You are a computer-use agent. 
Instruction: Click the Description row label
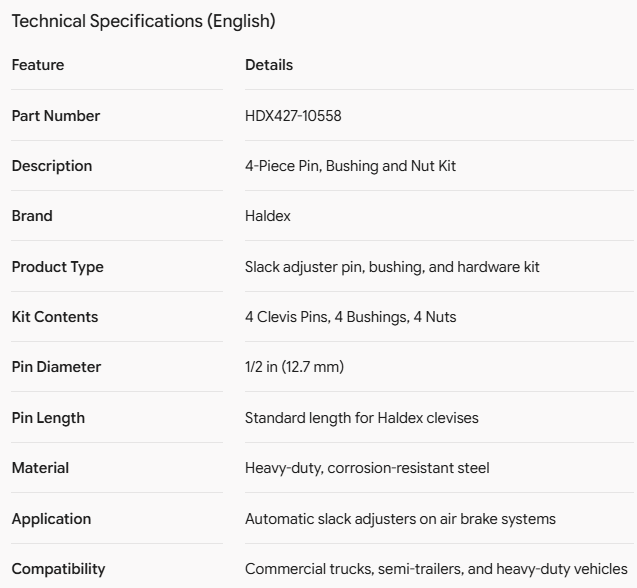[52, 166]
